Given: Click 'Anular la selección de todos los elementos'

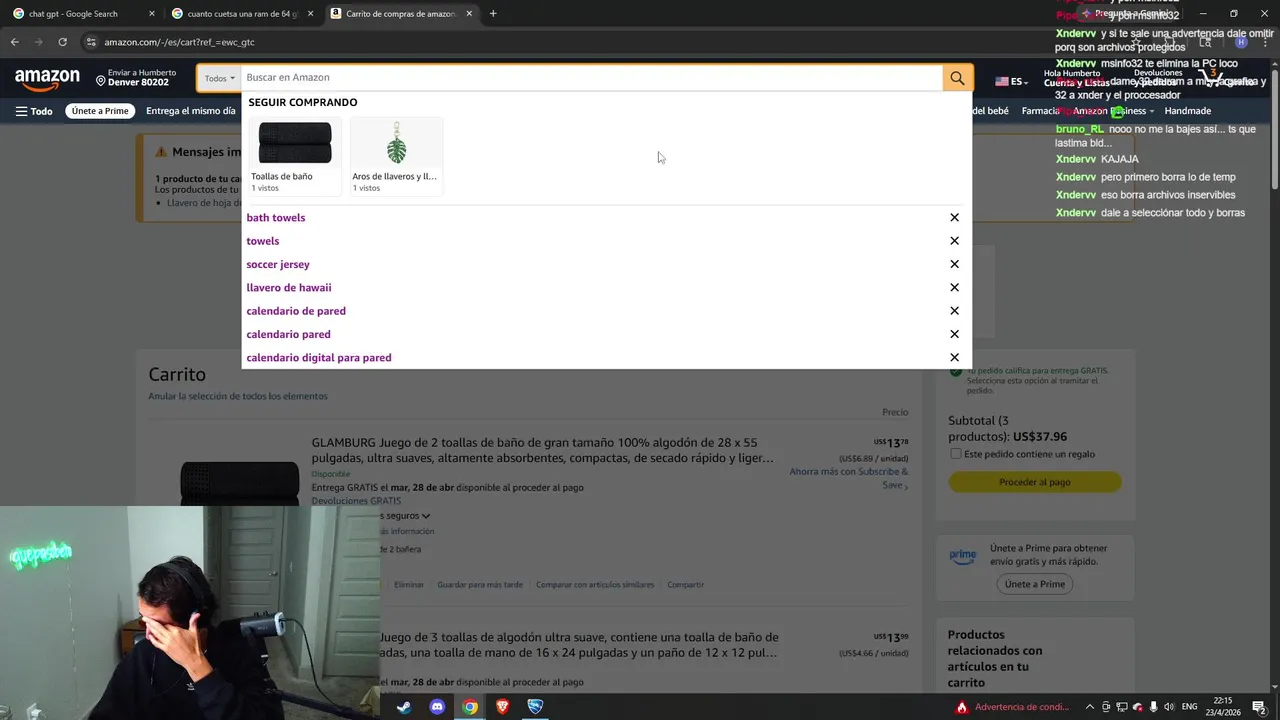Looking at the screenshot, I should coord(238,396).
